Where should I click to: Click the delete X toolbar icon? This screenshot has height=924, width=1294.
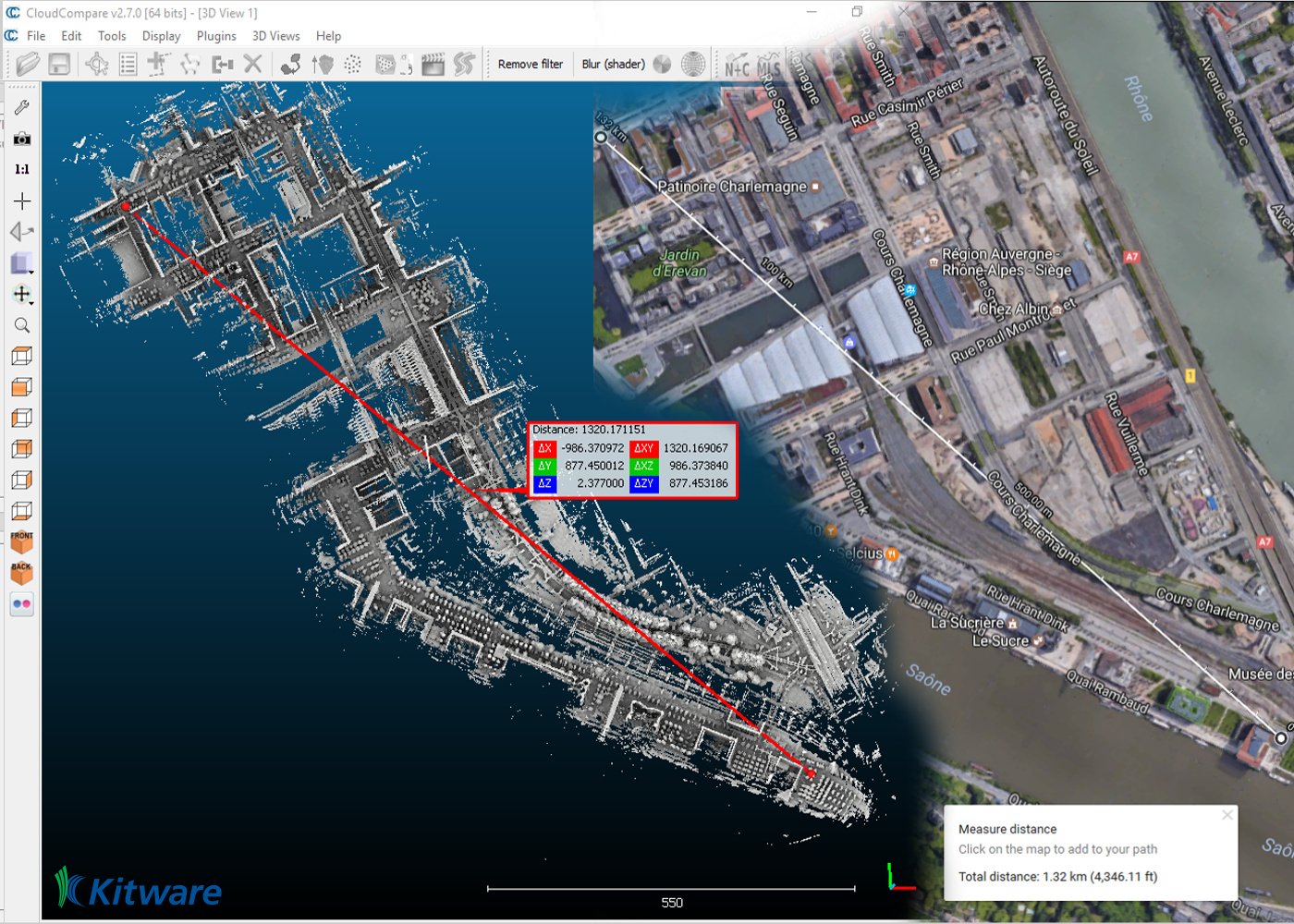click(x=252, y=64)
